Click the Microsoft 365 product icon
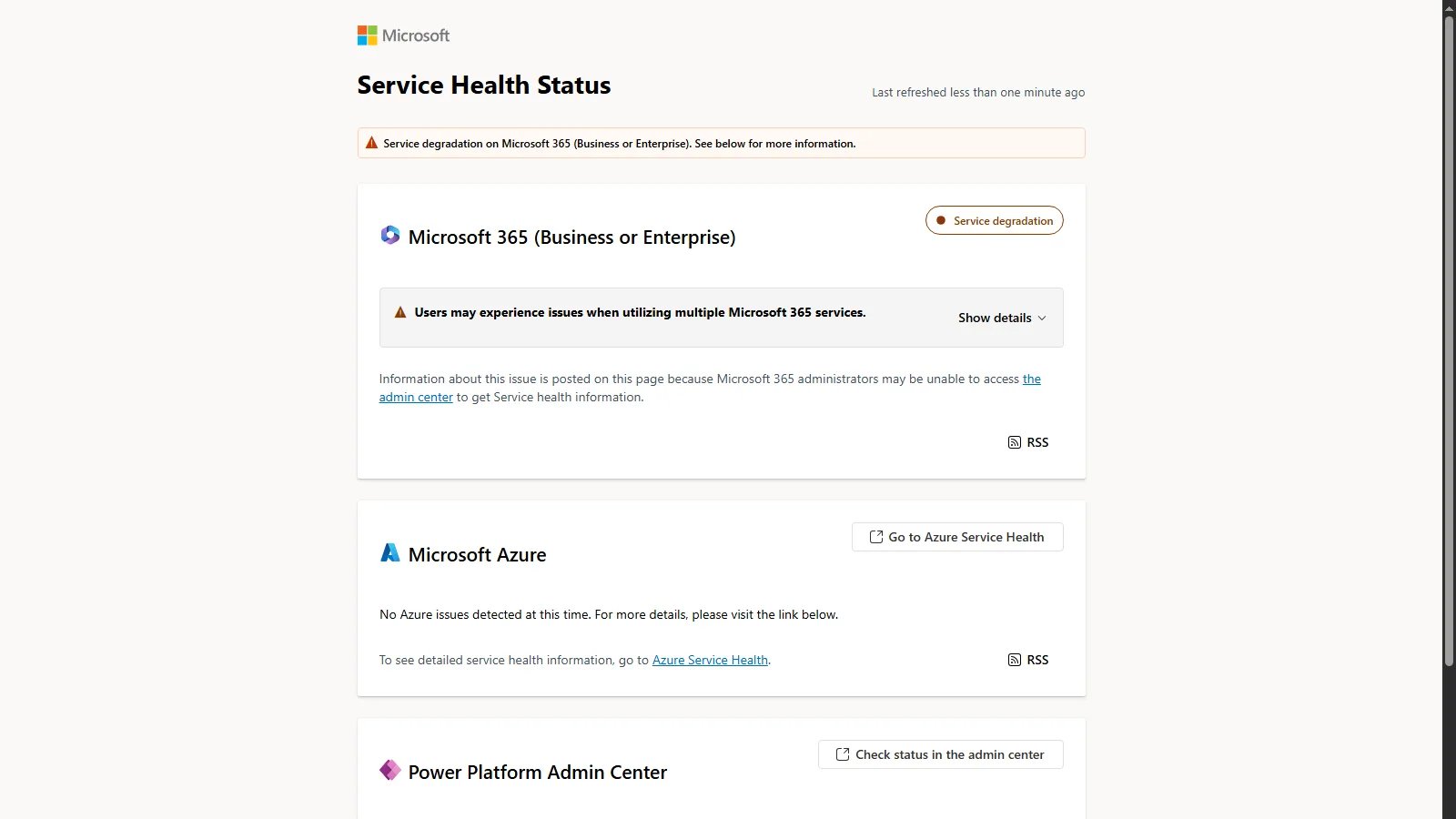 [390, 236]
